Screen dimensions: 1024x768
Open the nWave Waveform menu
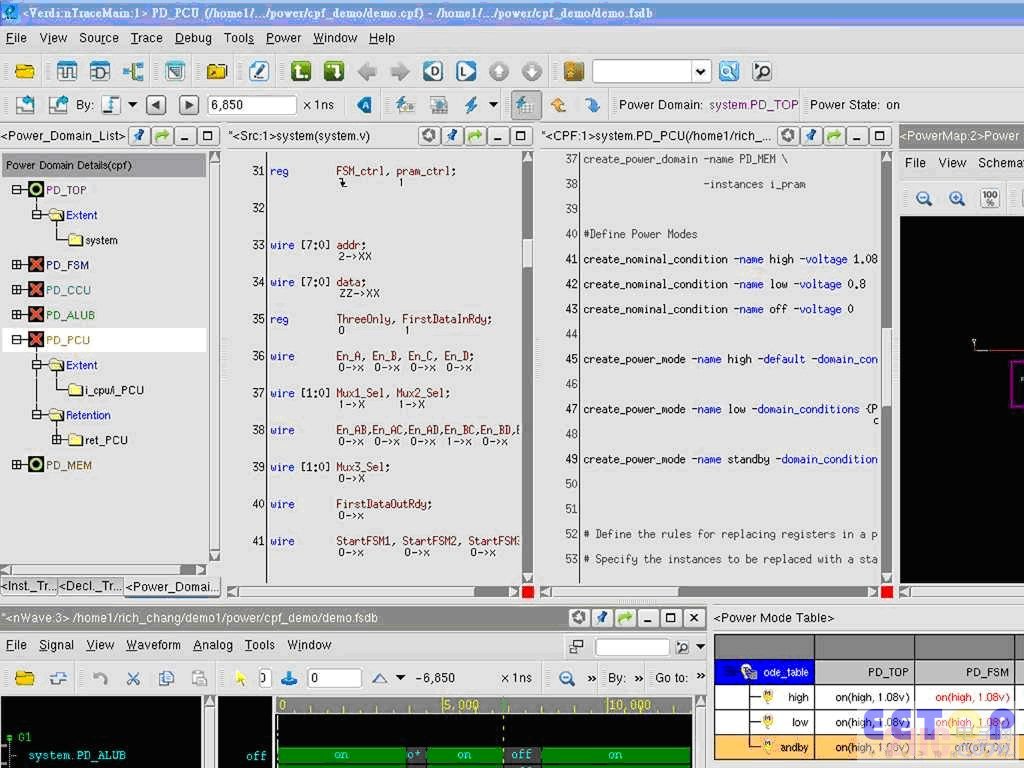(x=153, y=645)
